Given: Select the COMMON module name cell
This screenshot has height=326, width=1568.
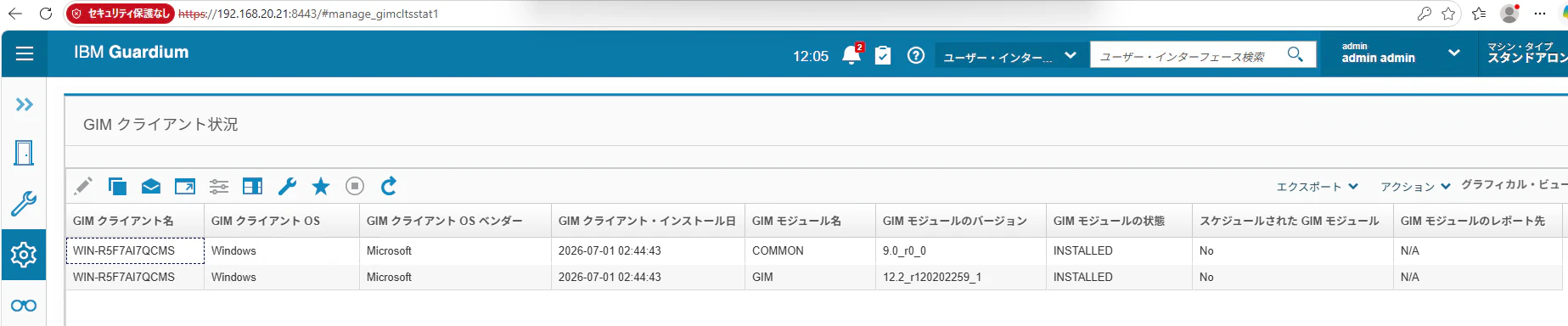Looking at the screenshot, I should (x=810, y=250).
